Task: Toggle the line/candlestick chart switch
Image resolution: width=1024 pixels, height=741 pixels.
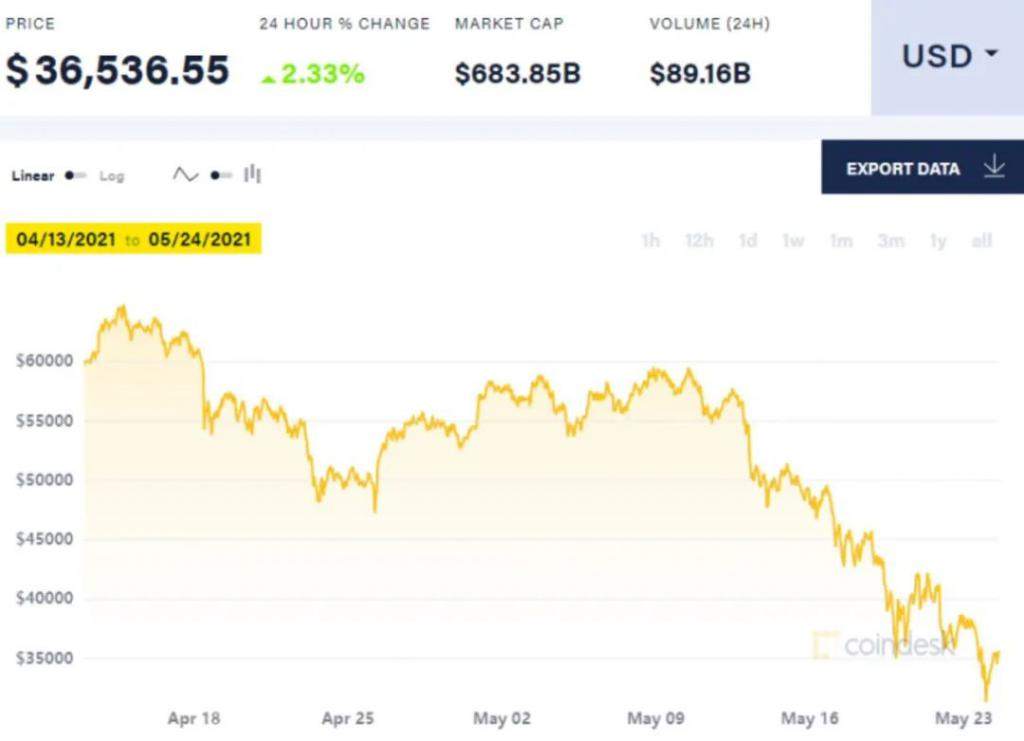Action: (x=221, y=176)
